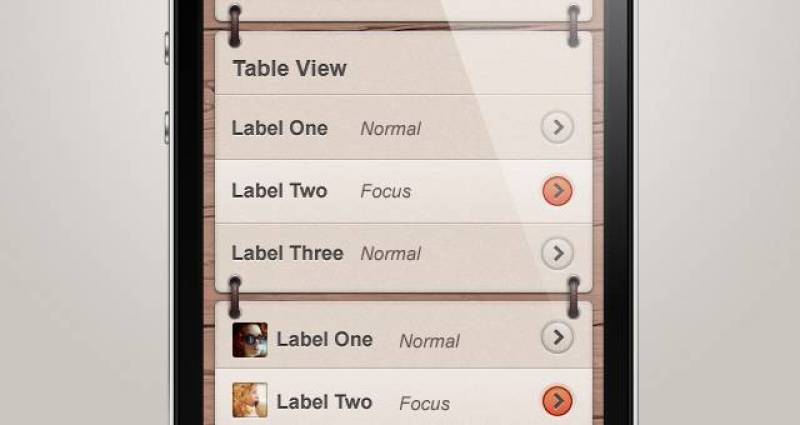This screenshot has width=800, height=425.
Task: Click the Normal status beside the sunglasses avatar row
Action: coord(429,341)
